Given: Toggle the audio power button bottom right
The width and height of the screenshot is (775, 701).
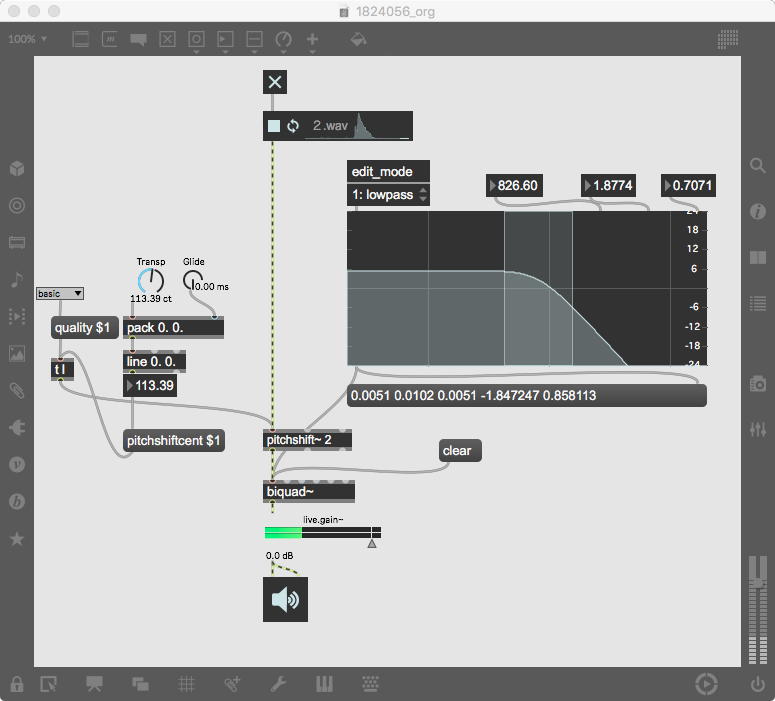Looking at the screenshot, I should (x=757, y=684).
